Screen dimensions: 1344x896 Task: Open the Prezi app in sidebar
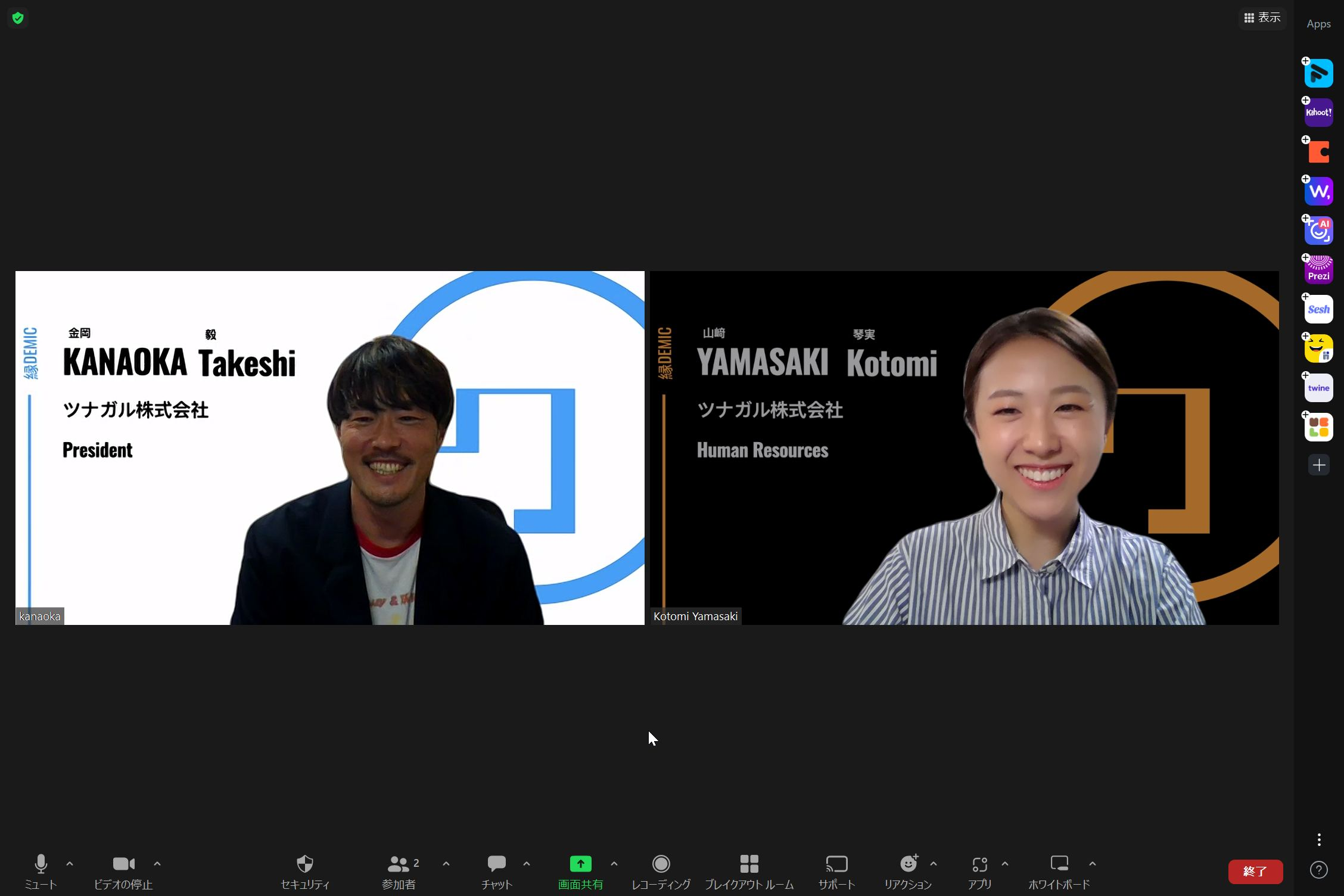click(x=1318, y=270)
